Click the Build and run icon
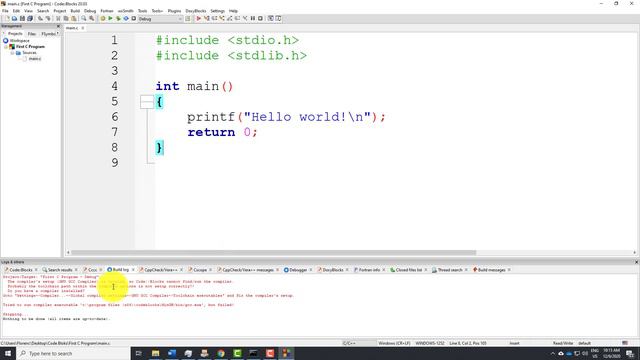The image size is (640, 360). [x=118, y=18]
